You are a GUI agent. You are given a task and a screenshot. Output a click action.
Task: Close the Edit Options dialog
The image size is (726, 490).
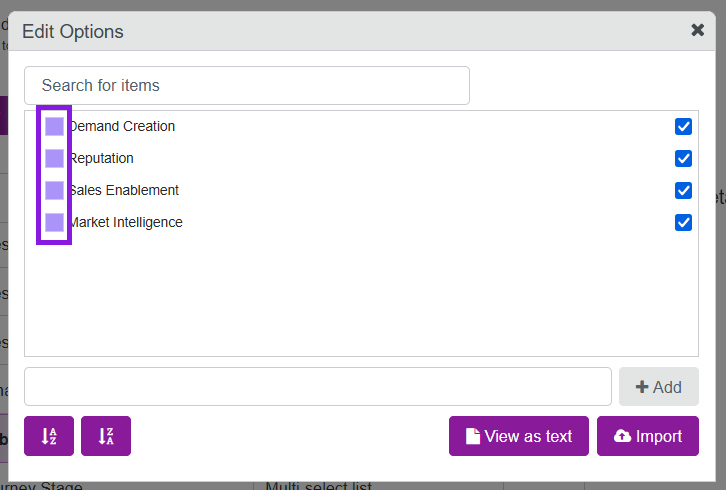click(x=698, y=30)
